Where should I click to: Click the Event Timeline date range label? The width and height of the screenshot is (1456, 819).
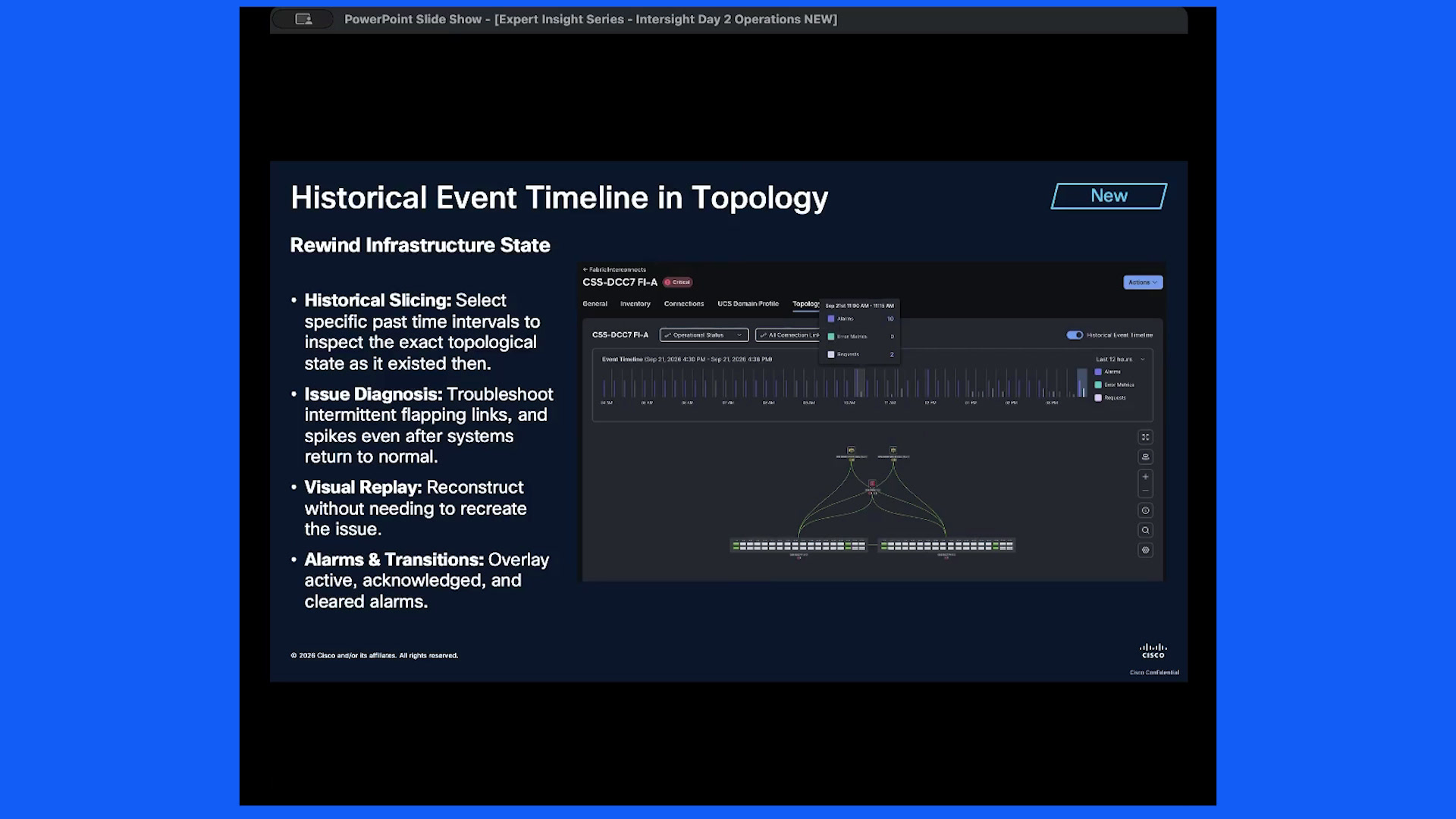687,359
